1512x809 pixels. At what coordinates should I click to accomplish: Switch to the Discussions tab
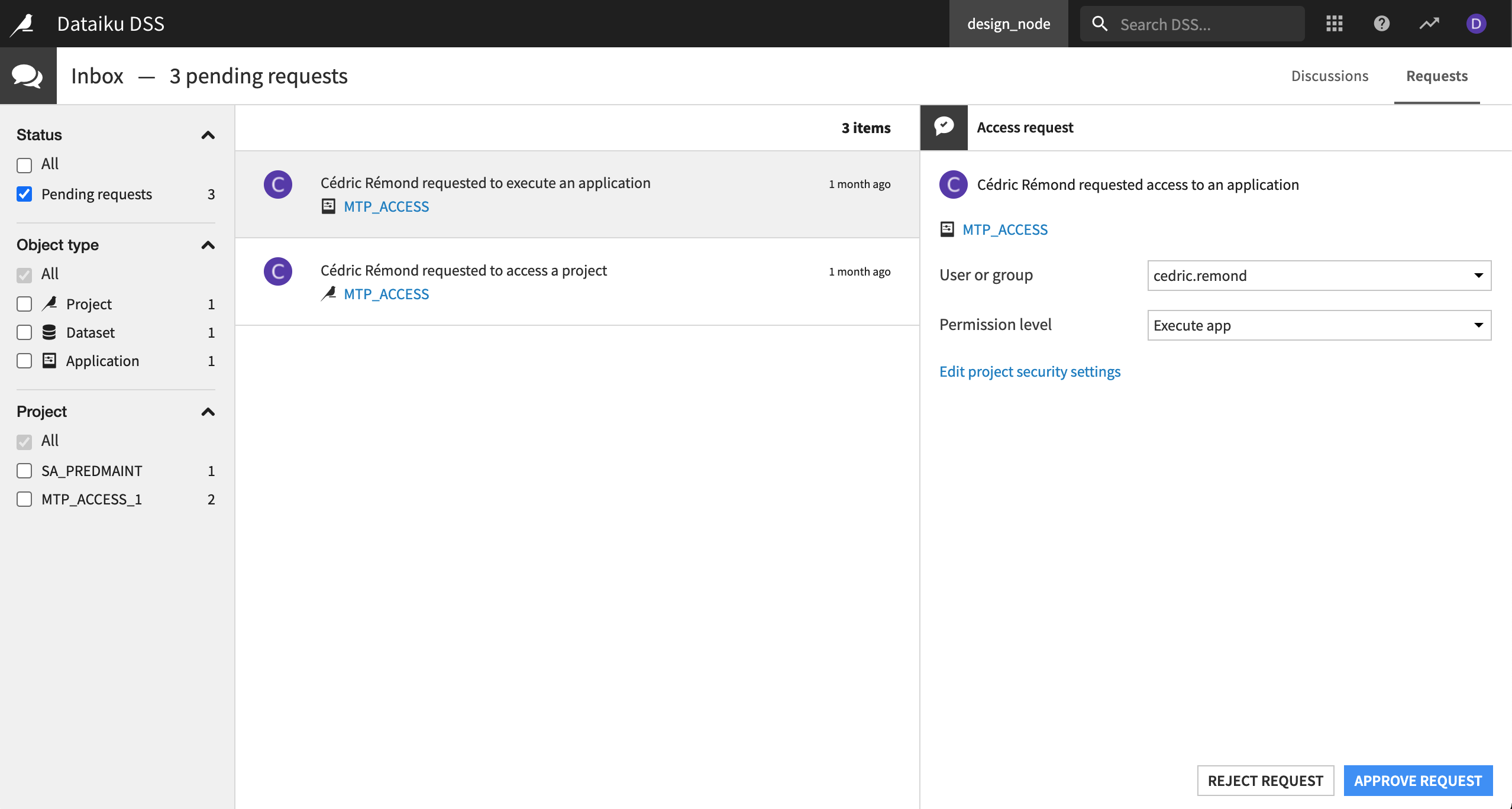1330,76
